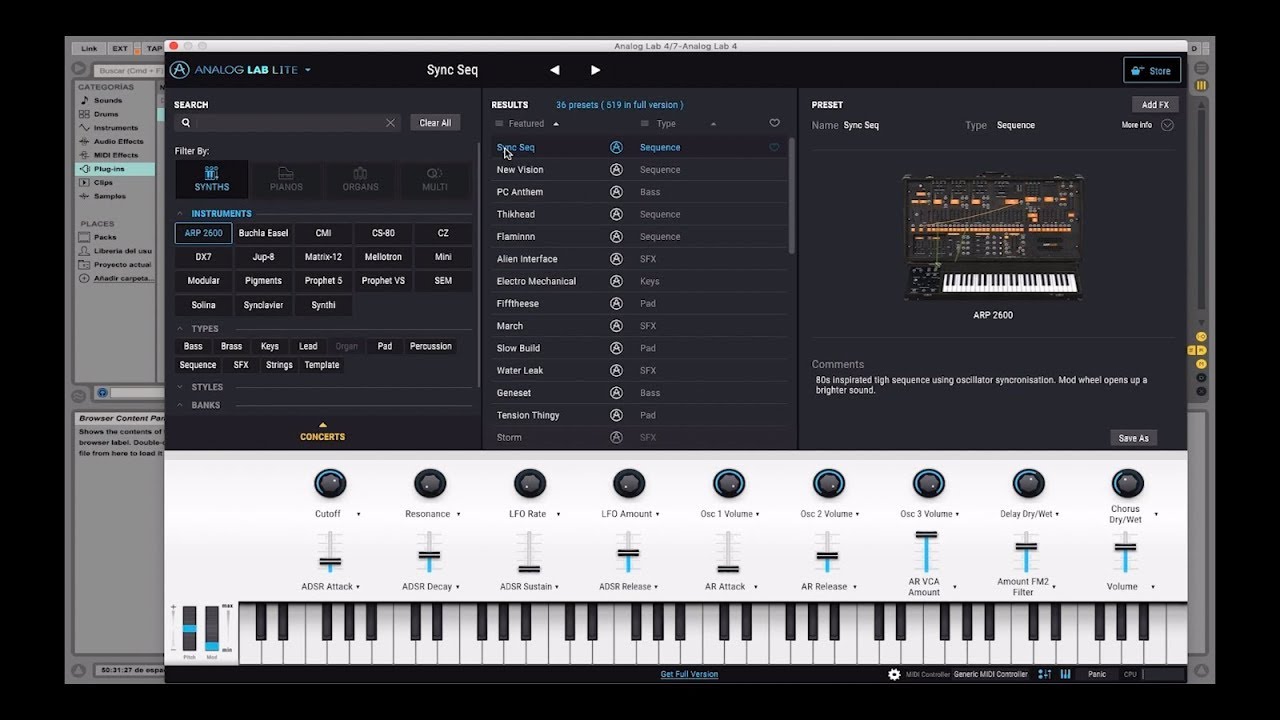Switch to the Pianos filter tab
The height and width of the screenshot is (720, 1280).
[x=286, y=179]
